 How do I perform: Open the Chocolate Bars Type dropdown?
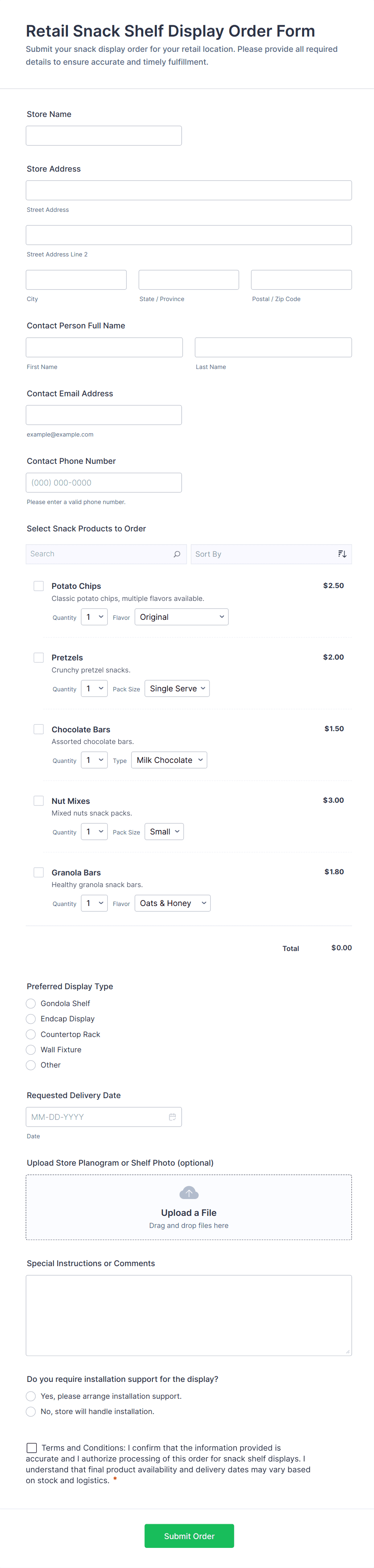point(169,760)
